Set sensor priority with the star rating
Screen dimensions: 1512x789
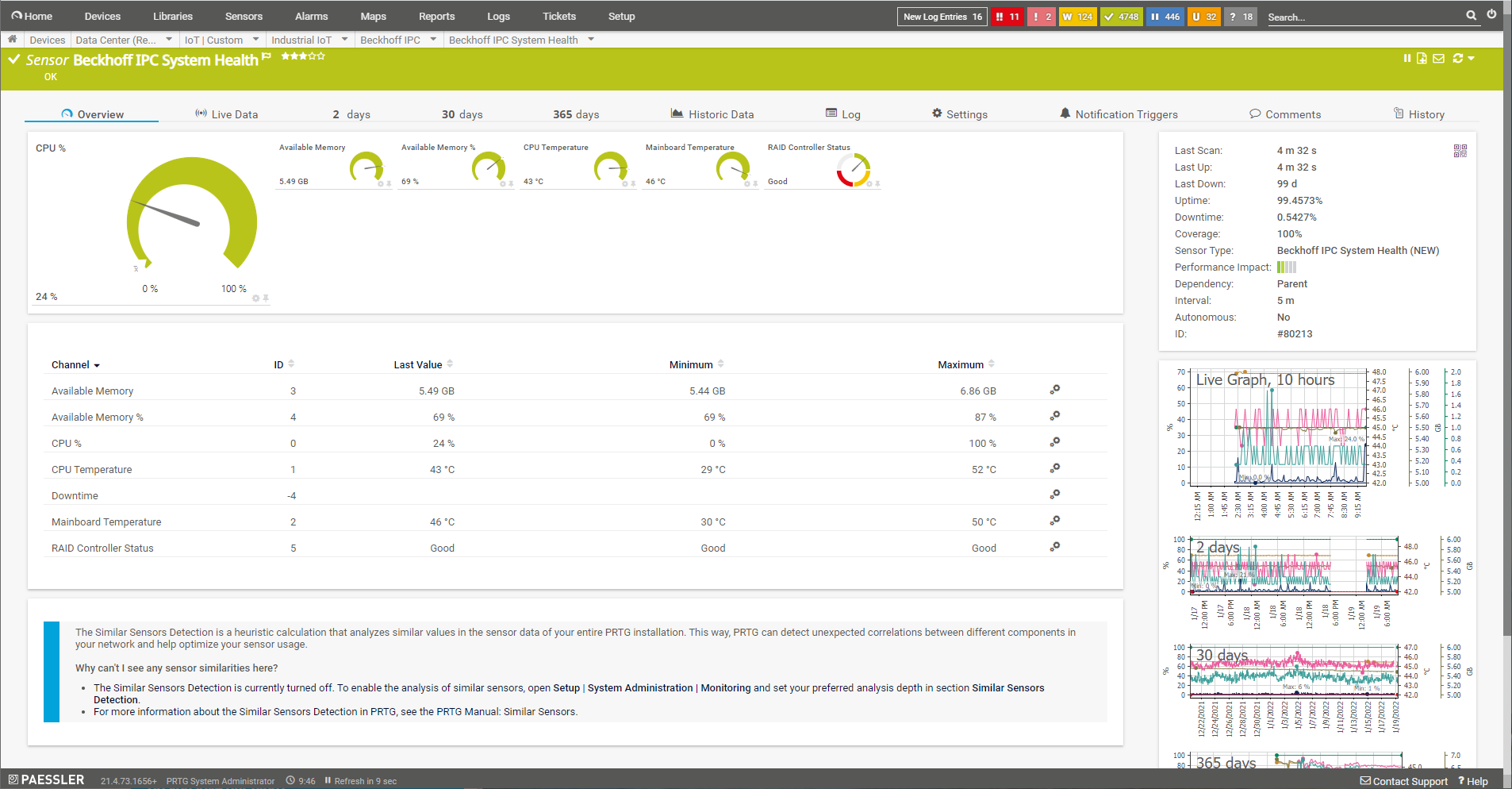coord(303,56)
